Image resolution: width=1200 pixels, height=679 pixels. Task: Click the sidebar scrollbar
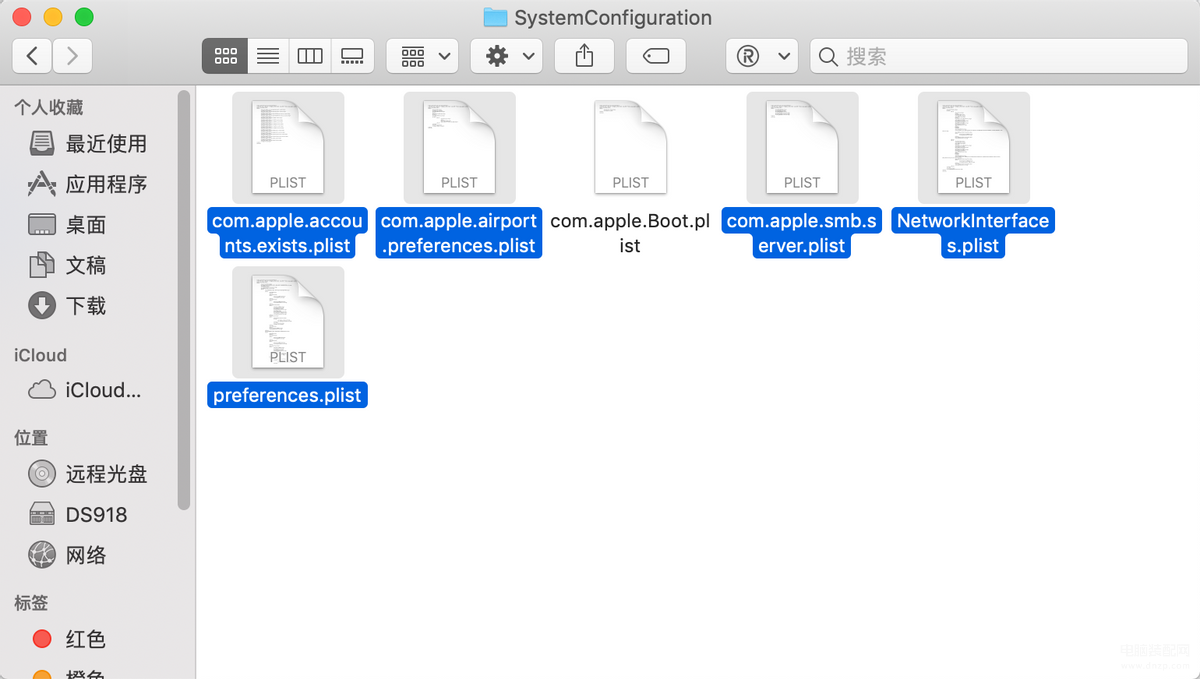click(x=184, y=300)
